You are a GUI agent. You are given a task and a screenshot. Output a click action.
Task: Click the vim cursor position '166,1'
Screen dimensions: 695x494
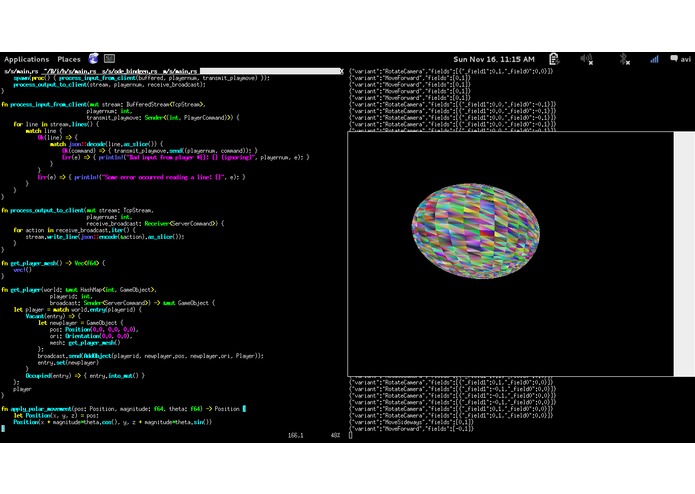pos(296,436)
